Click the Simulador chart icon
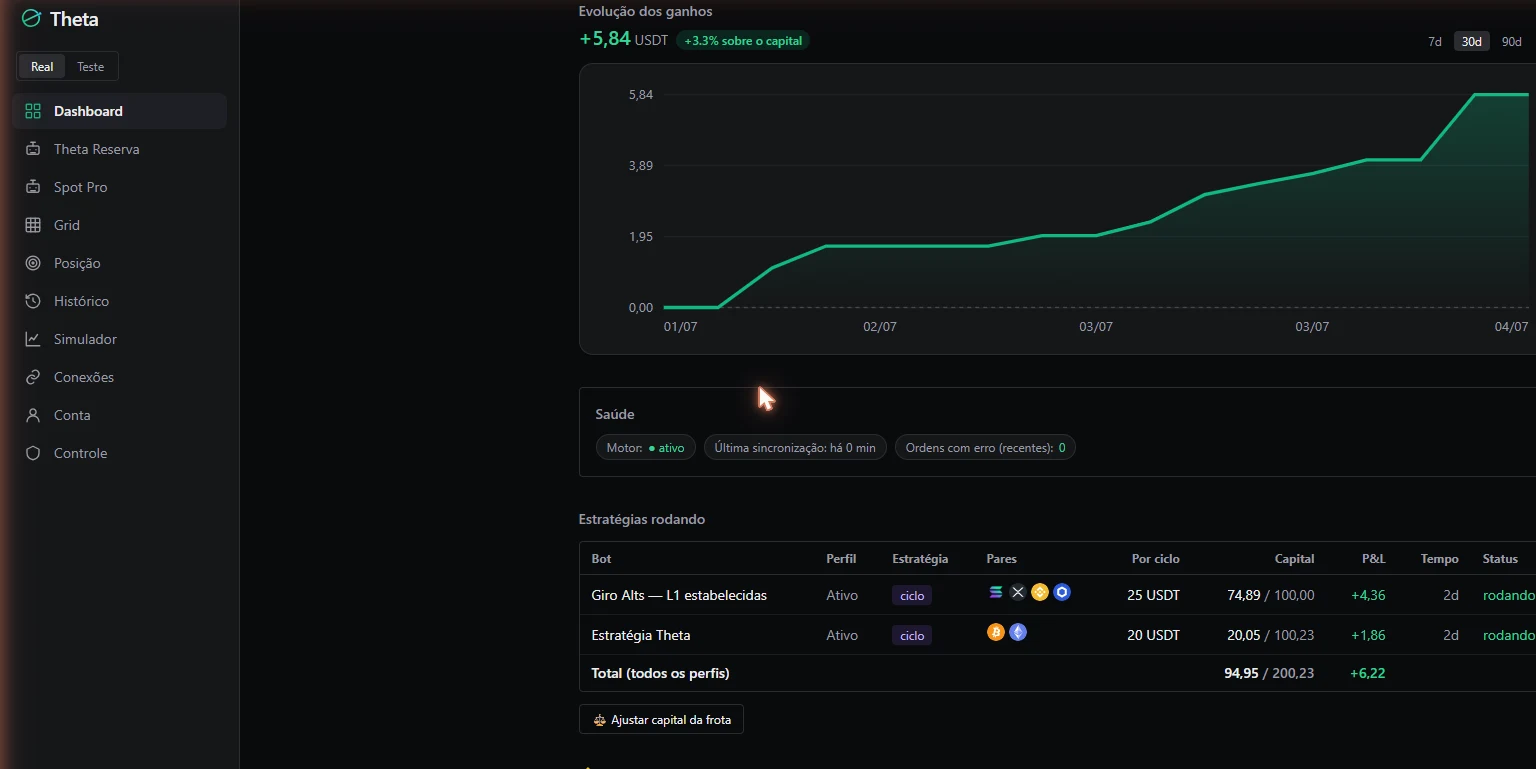The image size is (1536, 769). coord(33,339)
